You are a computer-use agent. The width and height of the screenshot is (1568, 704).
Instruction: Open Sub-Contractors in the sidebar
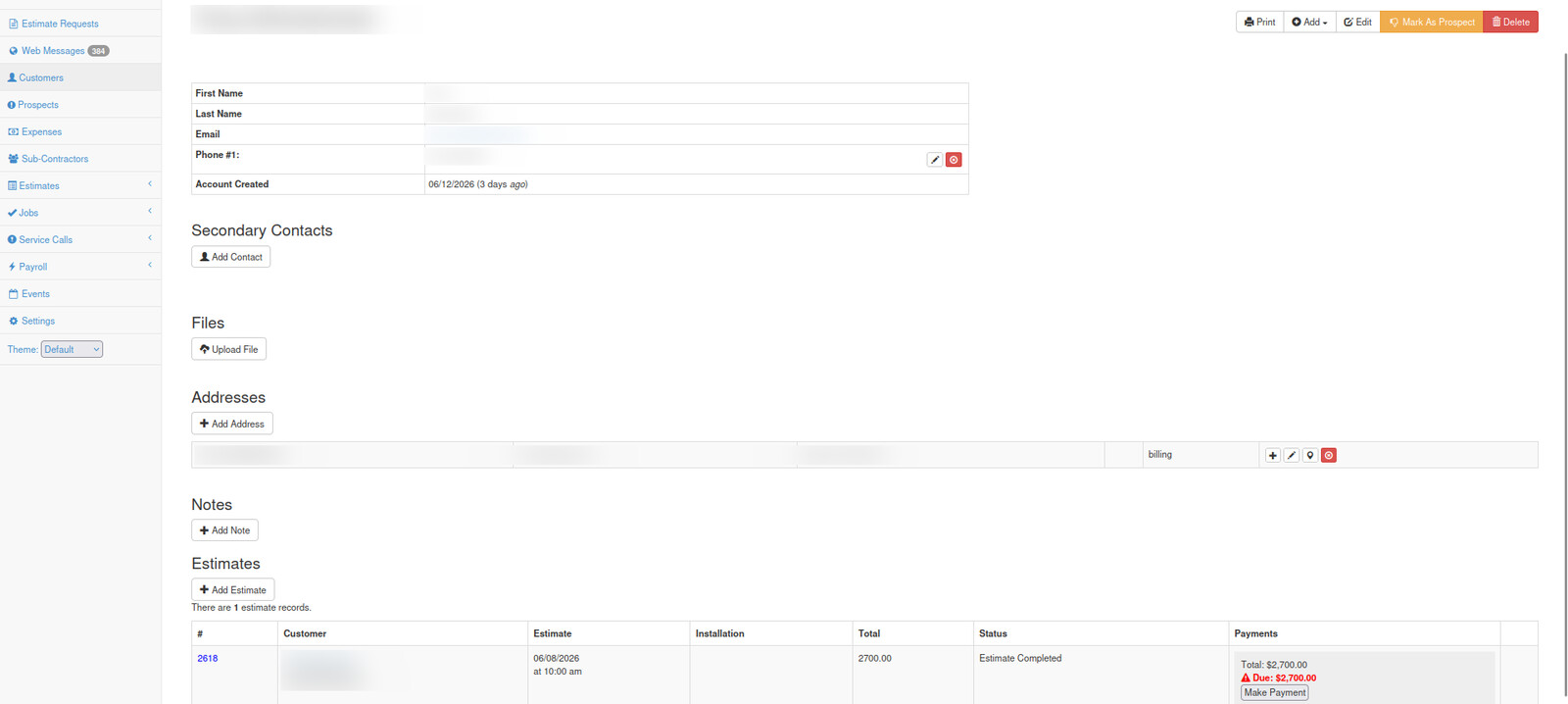[55, 159]
